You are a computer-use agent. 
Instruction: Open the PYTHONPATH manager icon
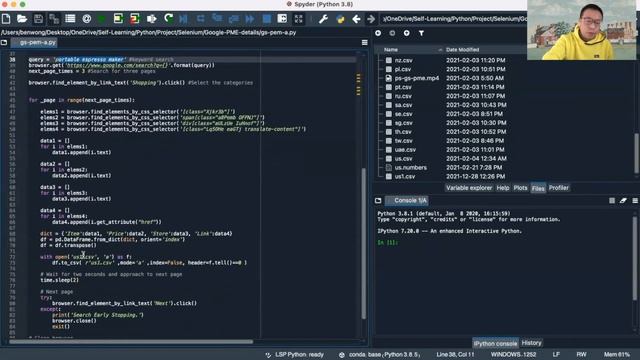[340, 19]
